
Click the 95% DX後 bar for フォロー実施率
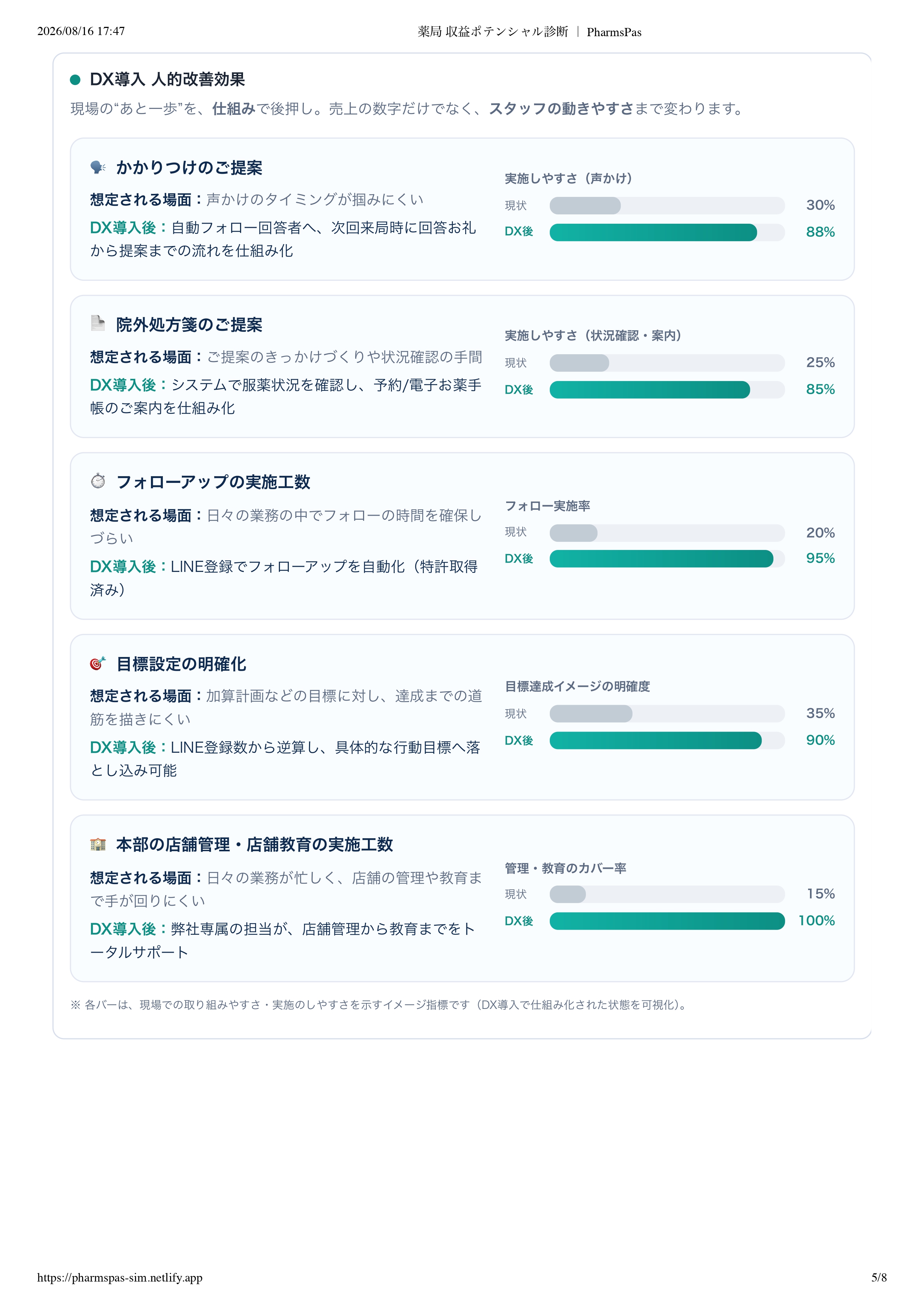coord(662,559)
